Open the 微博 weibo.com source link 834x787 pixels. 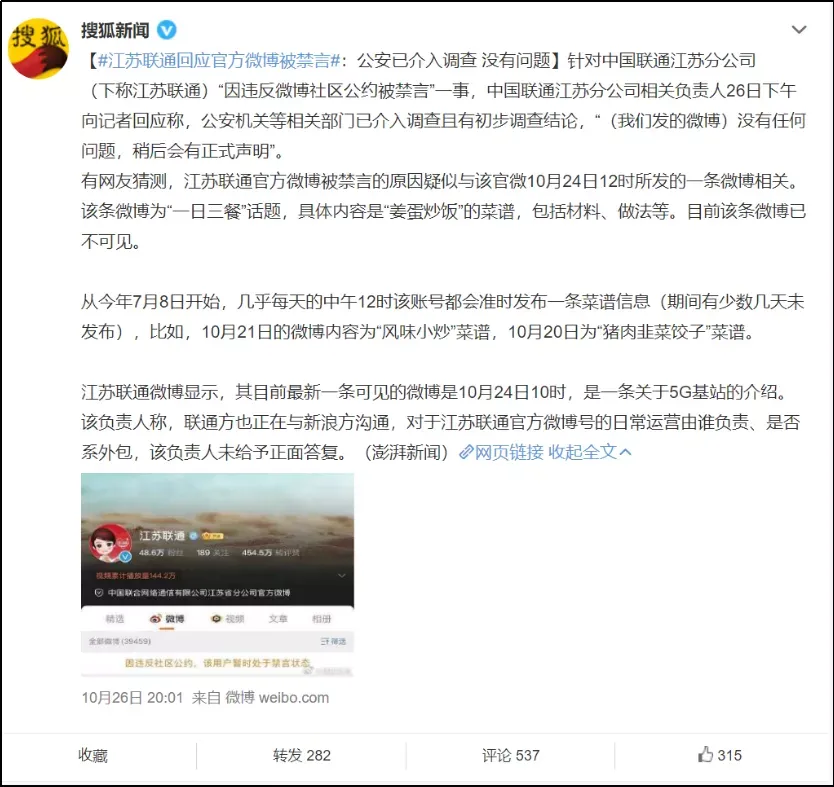pyautogui.click(x=277, y=698)
